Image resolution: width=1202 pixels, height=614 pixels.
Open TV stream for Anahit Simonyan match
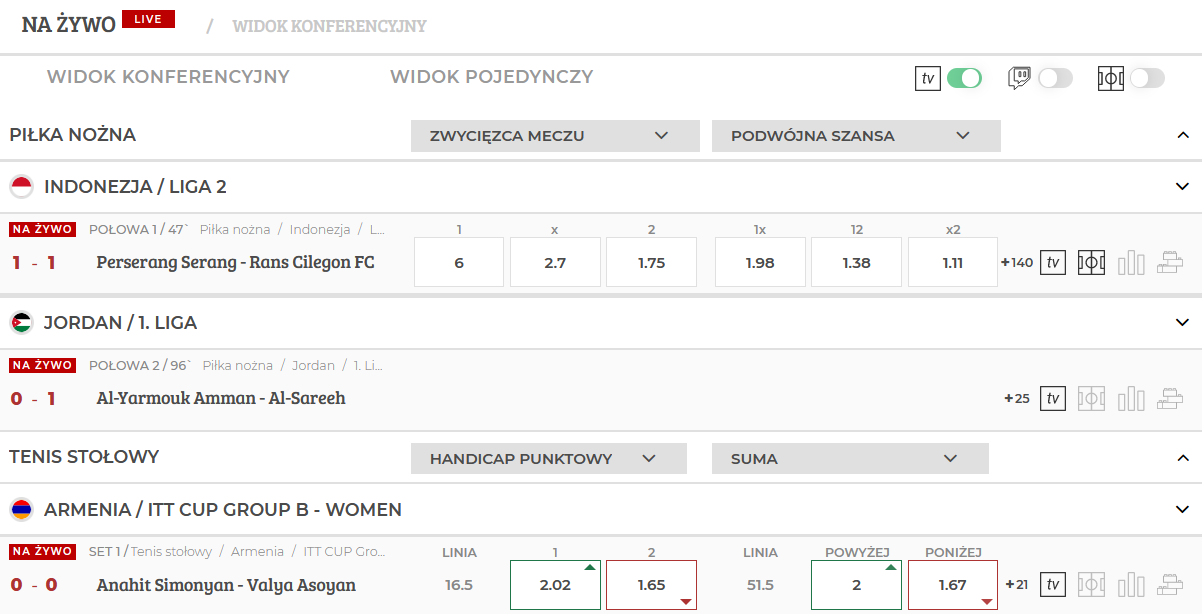(x=1052, y=585)
